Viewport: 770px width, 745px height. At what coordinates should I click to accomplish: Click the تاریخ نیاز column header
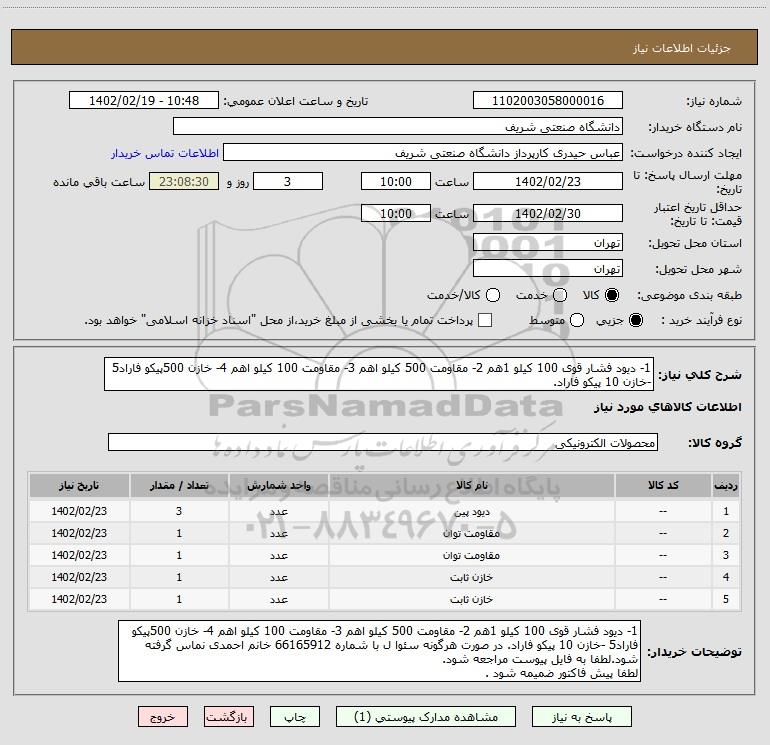[79, 486]
